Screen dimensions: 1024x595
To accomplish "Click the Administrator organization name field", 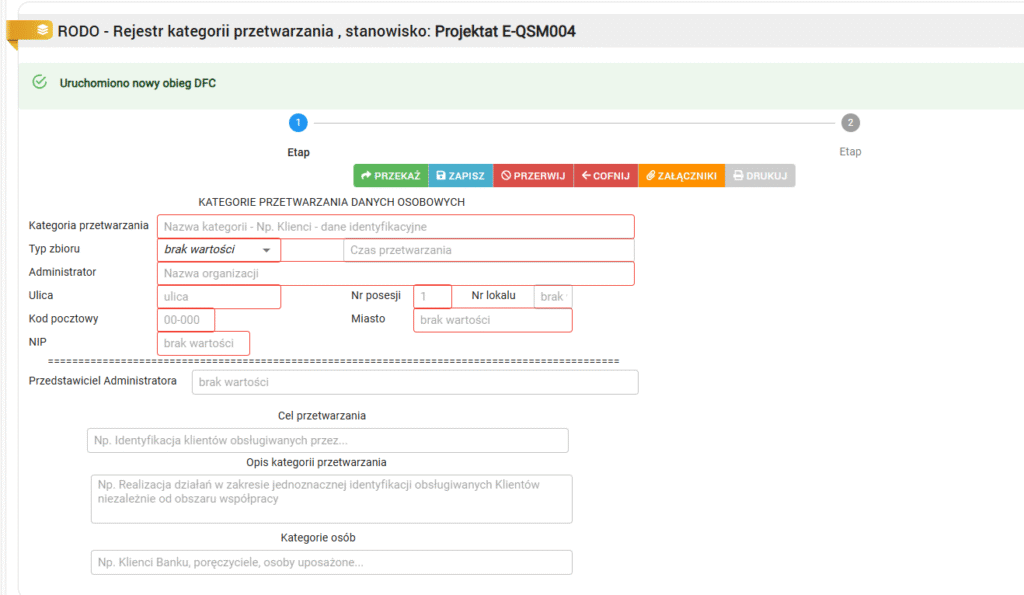I will pos(395,274).
